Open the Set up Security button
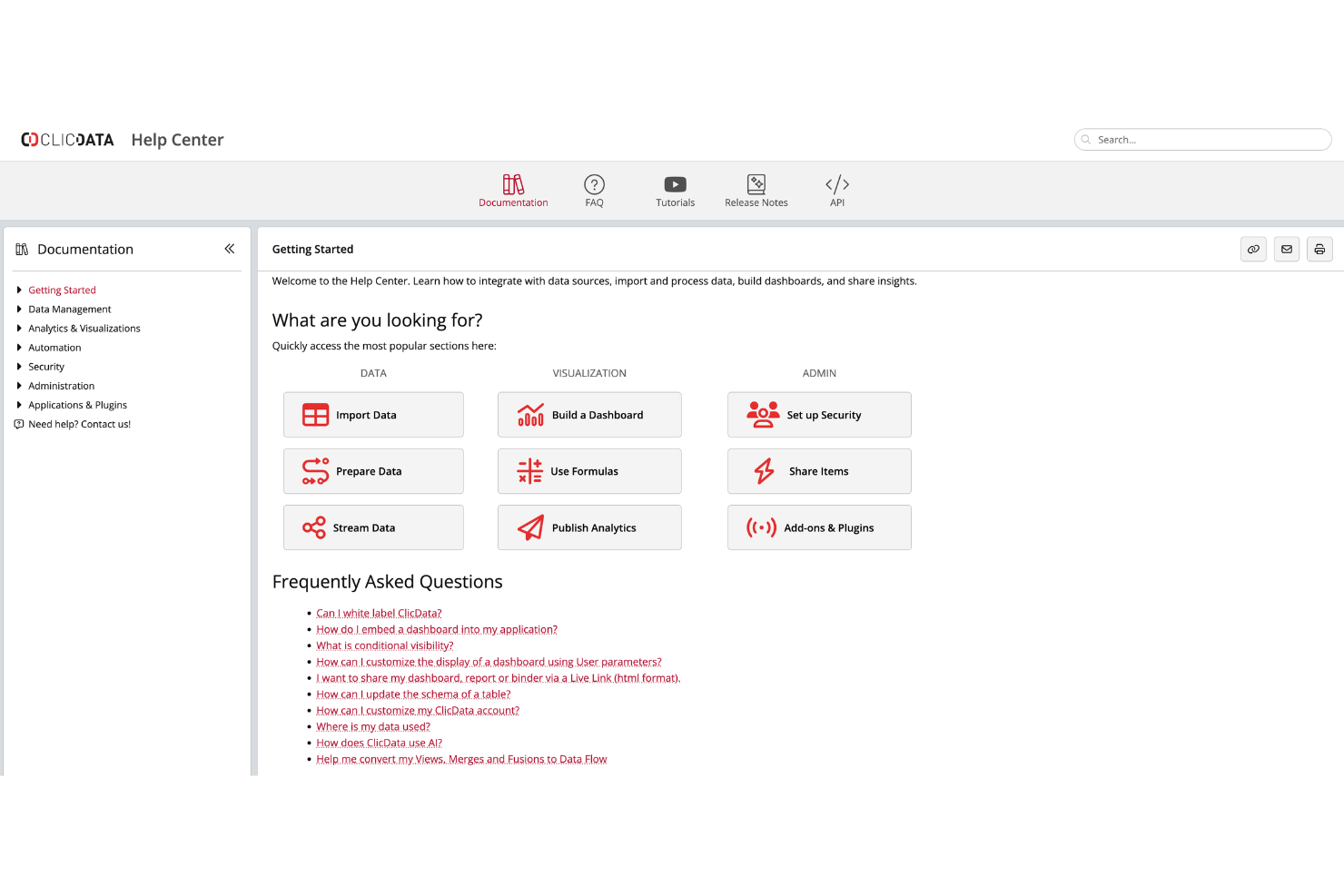This screenshot has height=896, width=1344. 819,415
